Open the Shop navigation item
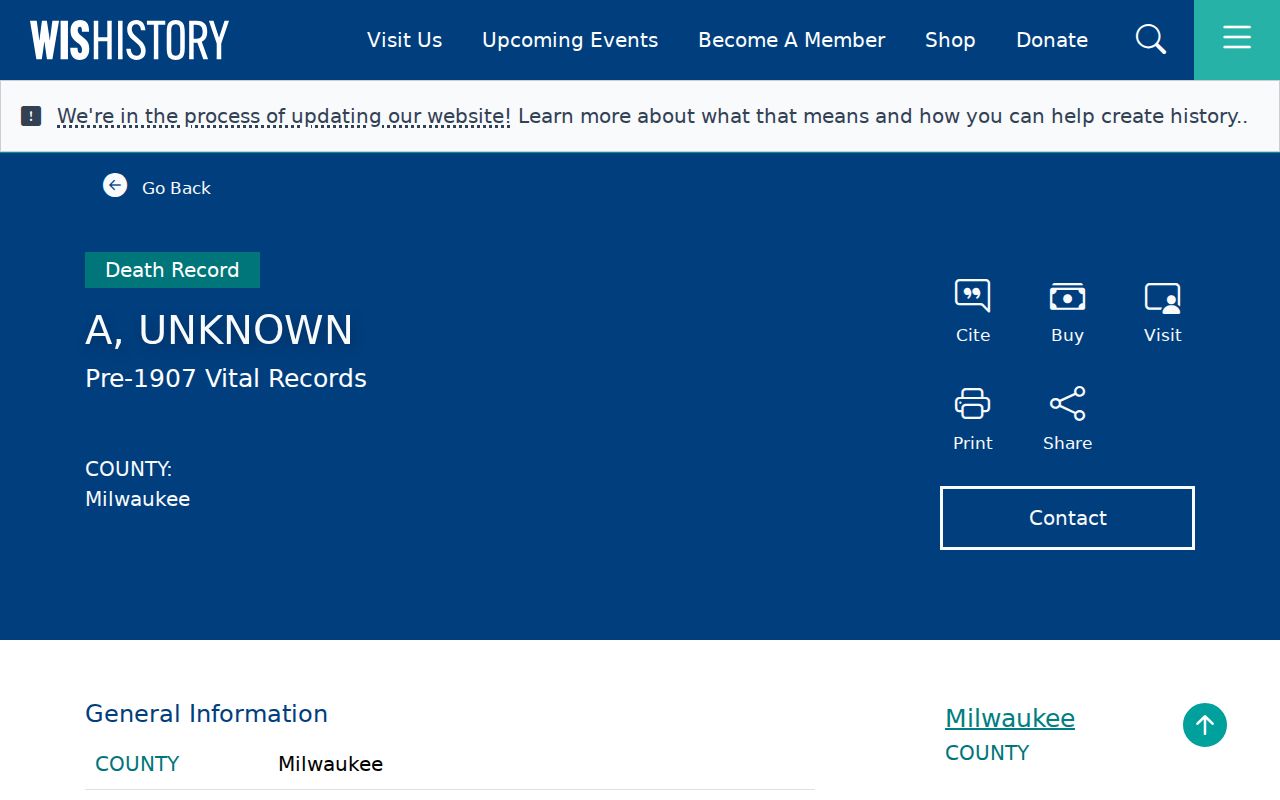1280x800 pixels. tap(950, 40)
